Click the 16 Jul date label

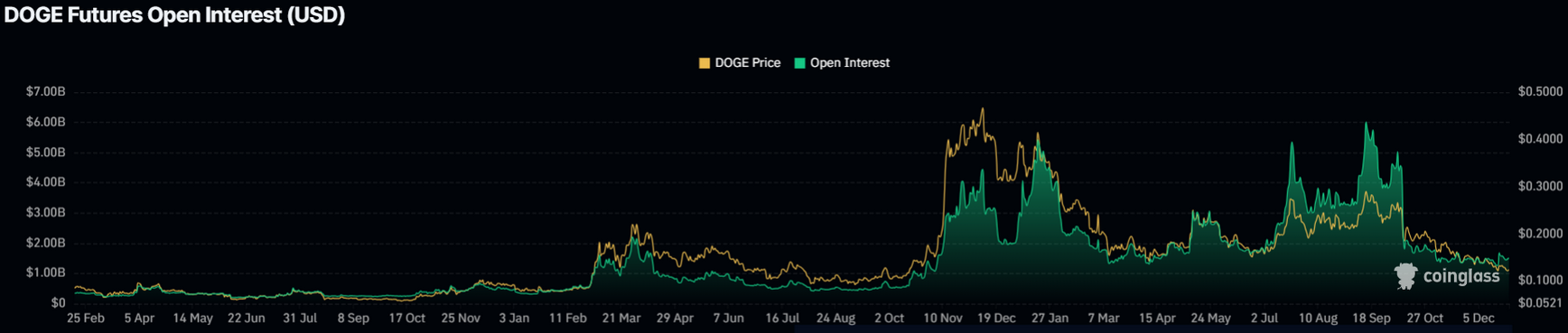pos(782,319)
